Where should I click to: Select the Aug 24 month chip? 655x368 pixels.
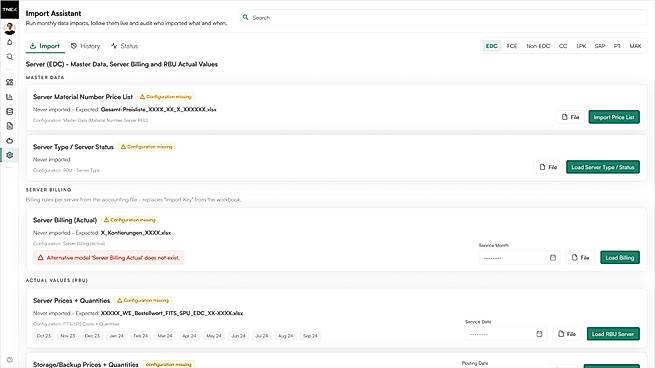point(286,336)
